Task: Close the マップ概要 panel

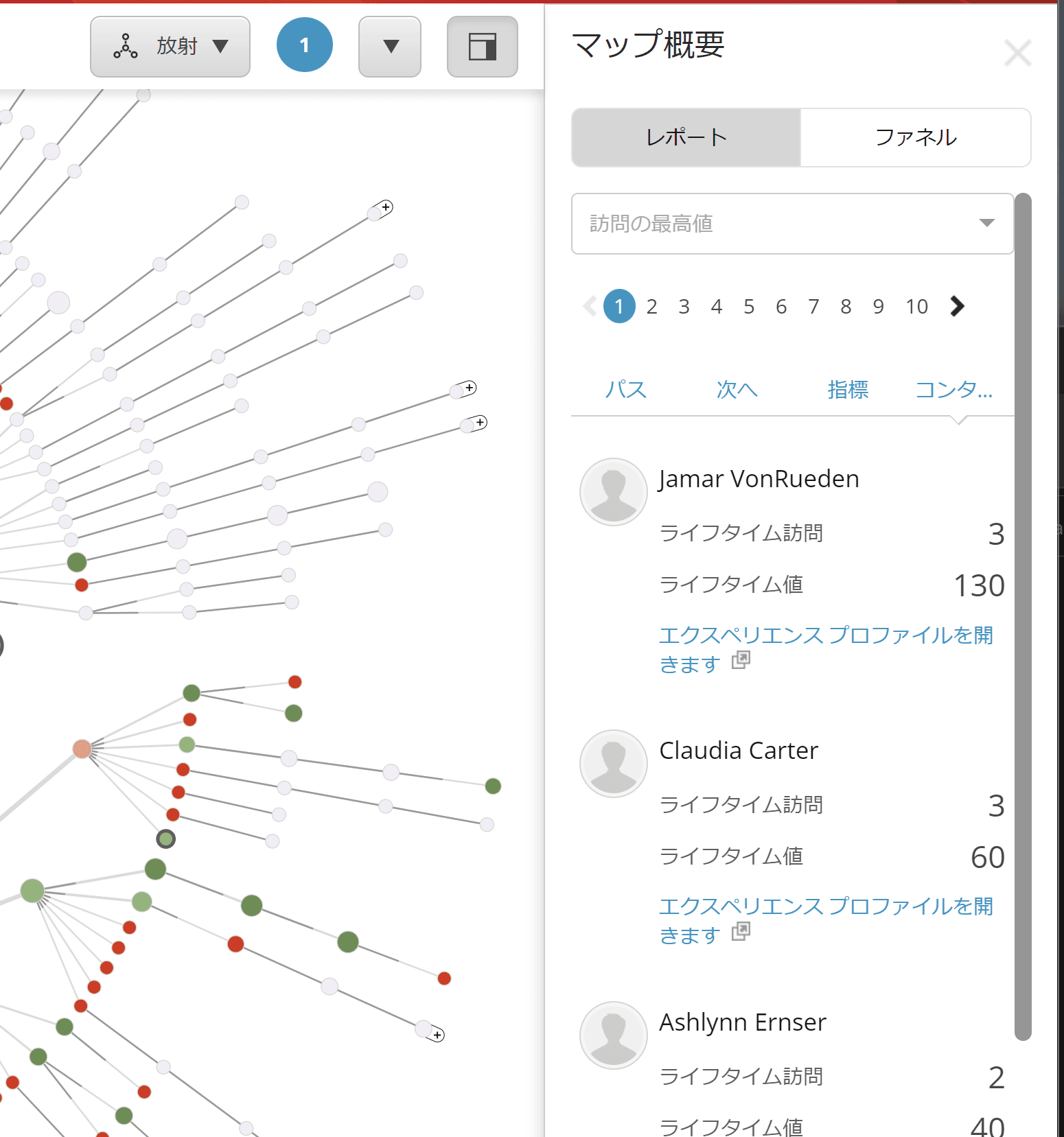Action: tap(1017, 53)
